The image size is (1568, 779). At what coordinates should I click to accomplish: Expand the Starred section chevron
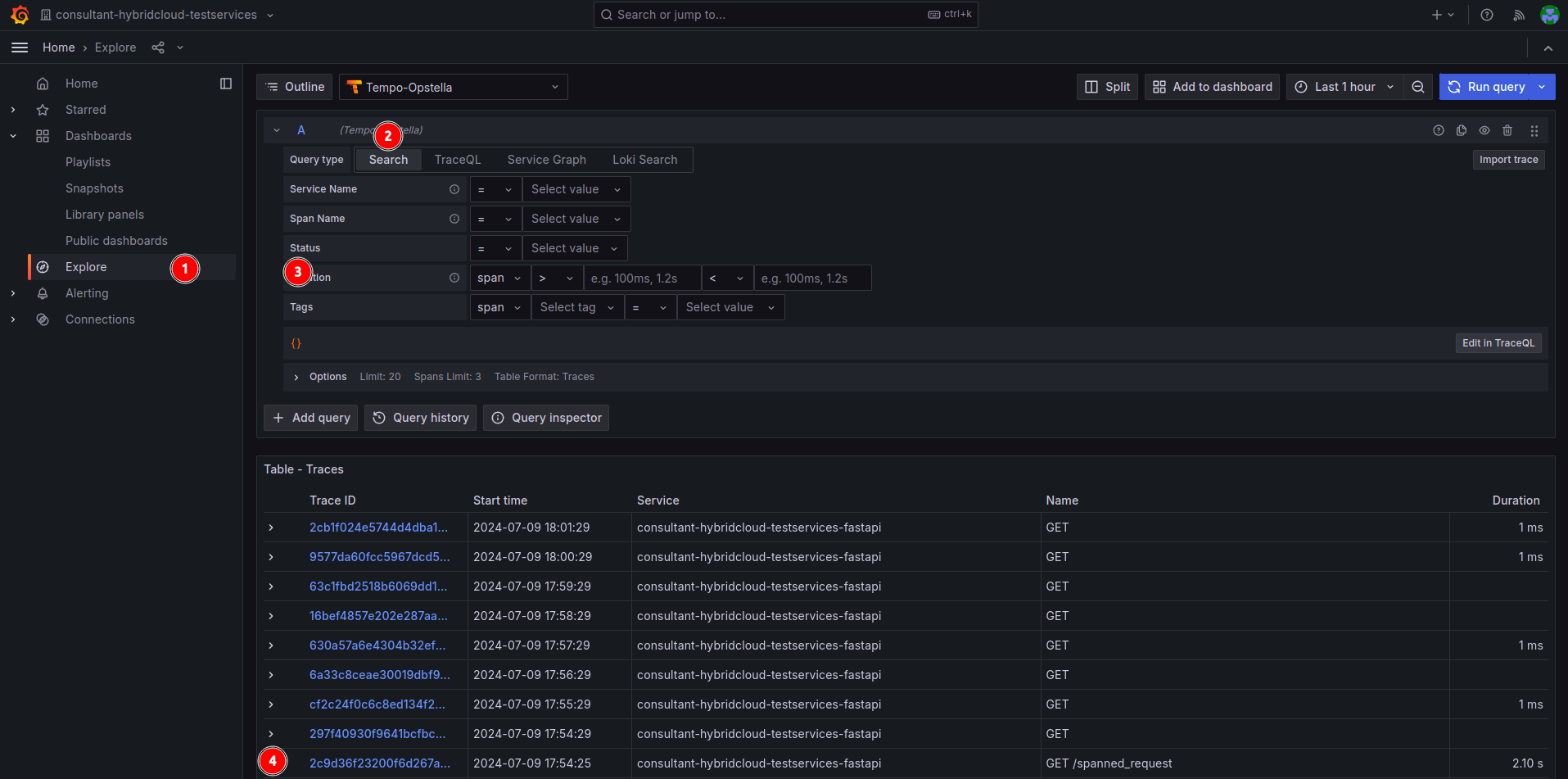[13, 110]
